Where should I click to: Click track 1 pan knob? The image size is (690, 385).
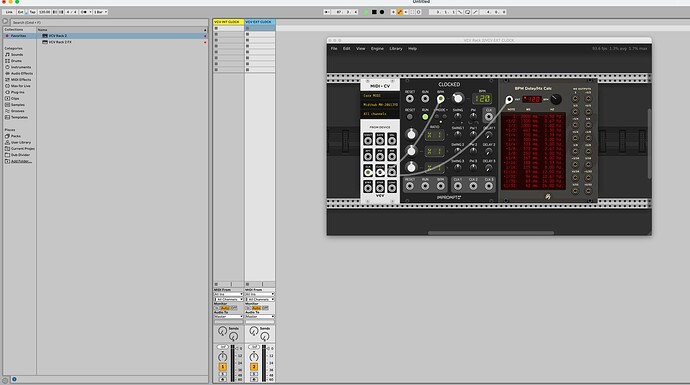(223, 356)
